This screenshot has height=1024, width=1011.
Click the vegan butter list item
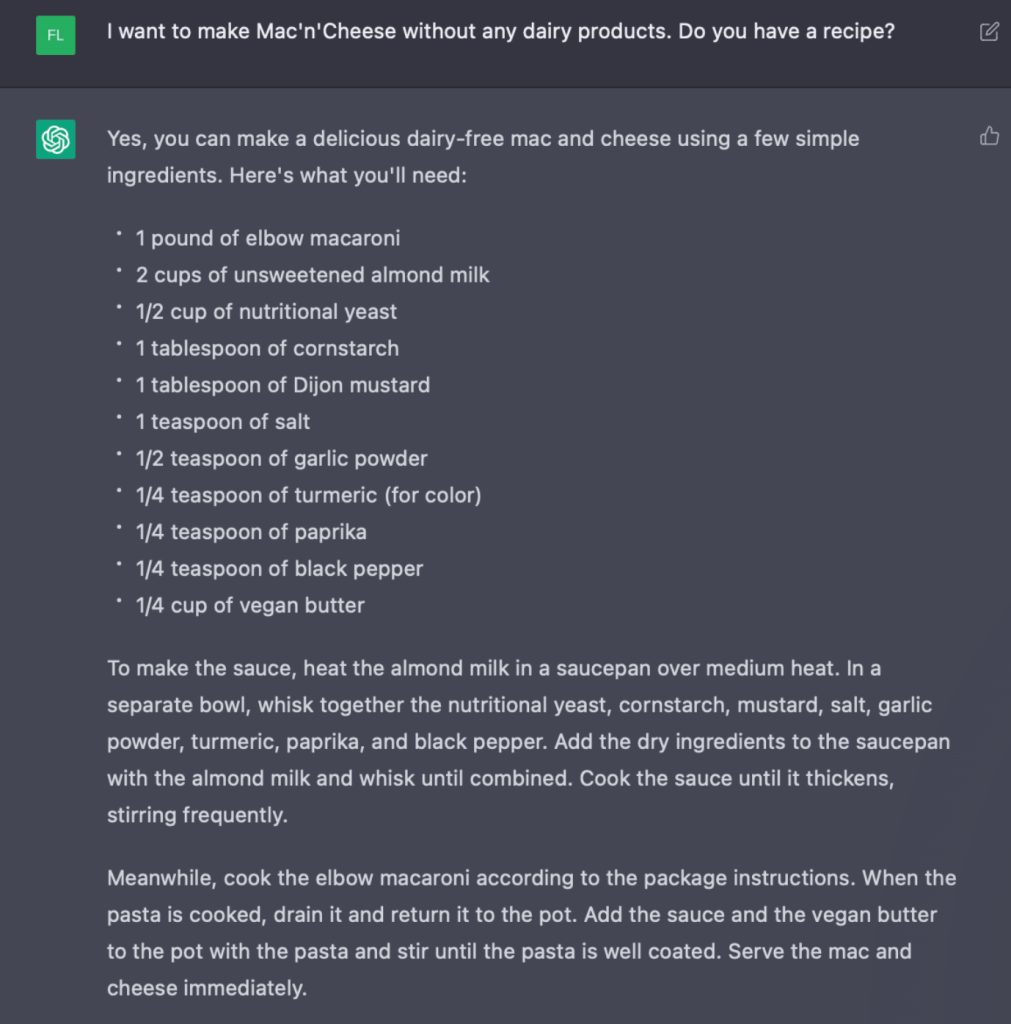(250, 605)
